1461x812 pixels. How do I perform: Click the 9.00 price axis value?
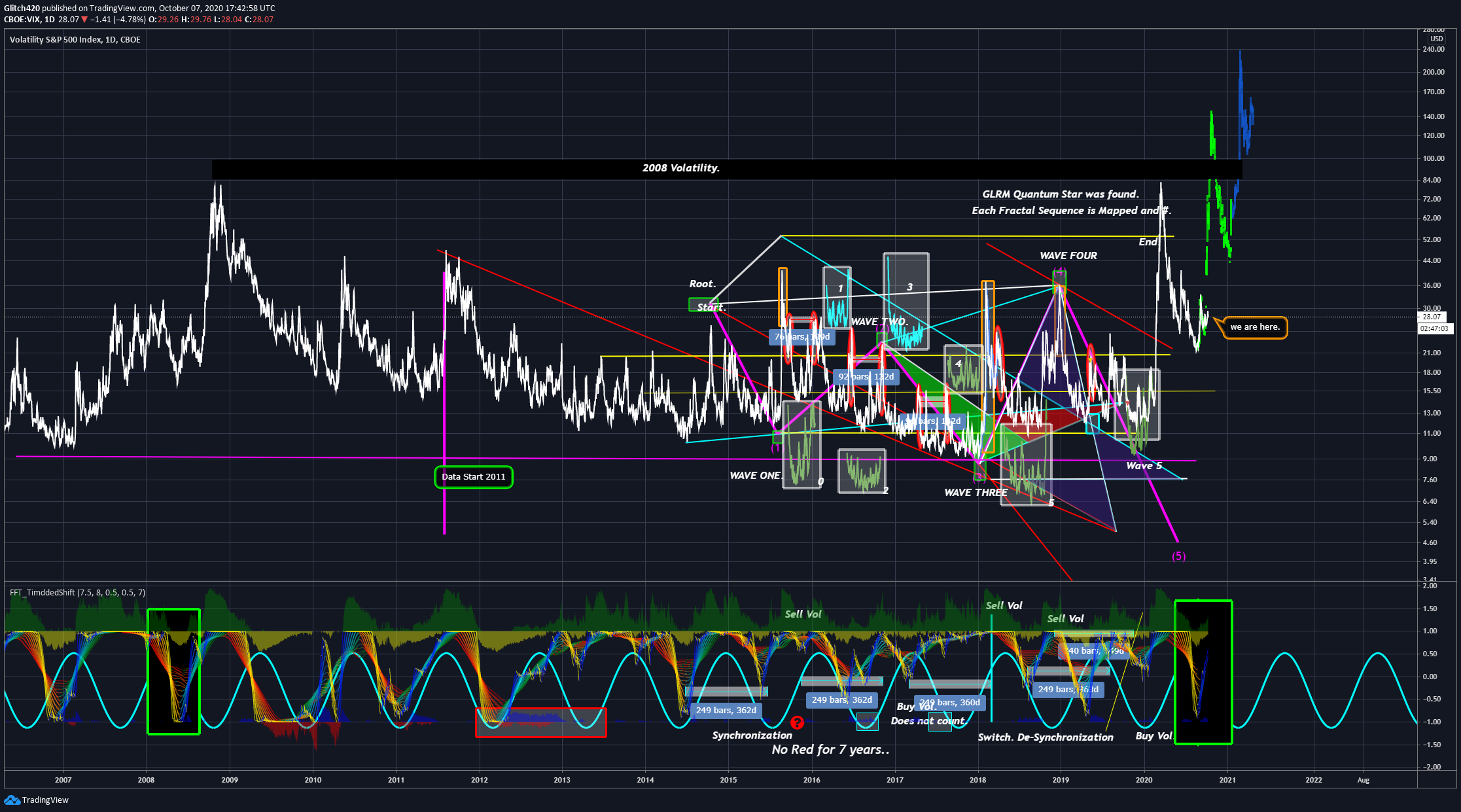click(x=1430, y=459)
